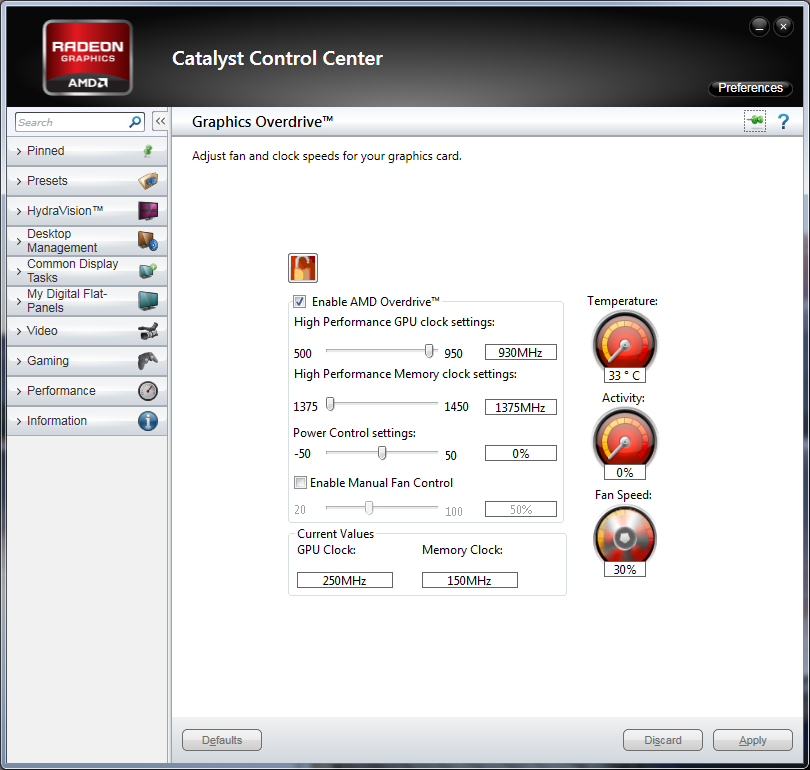Open the Desktop Management menu item

tap(87, 241)
